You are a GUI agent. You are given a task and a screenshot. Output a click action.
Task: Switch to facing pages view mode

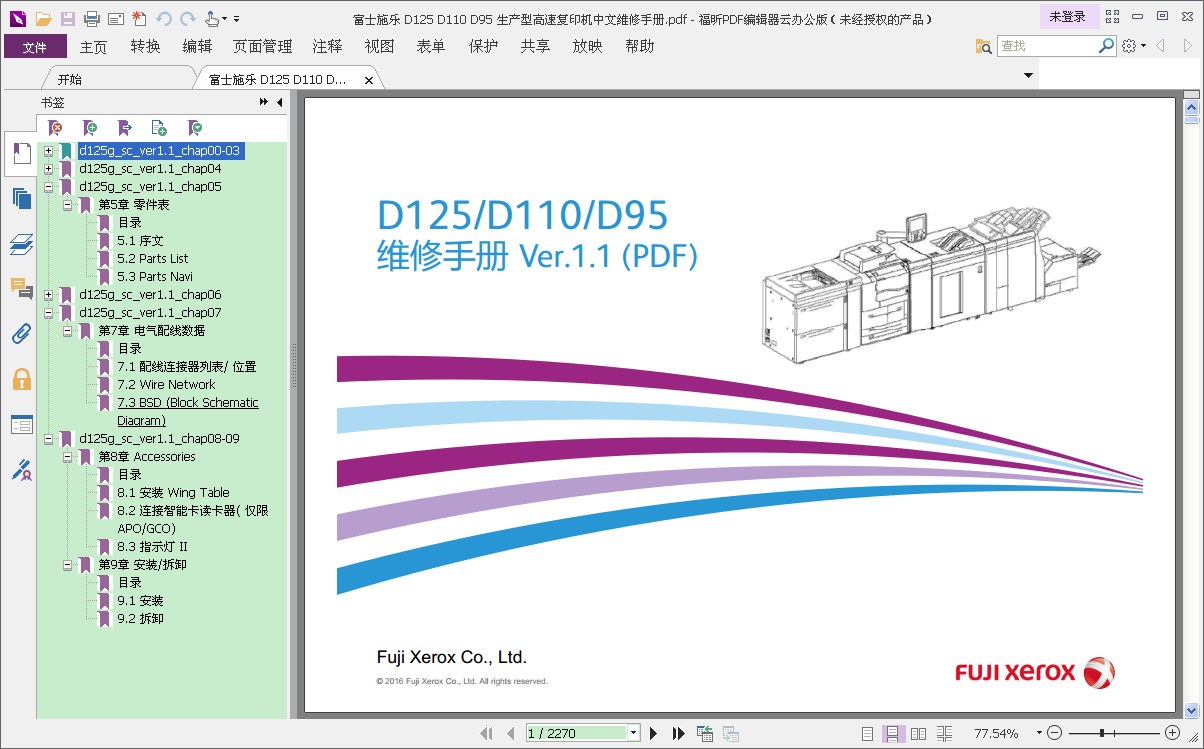(x=919, y=733)
